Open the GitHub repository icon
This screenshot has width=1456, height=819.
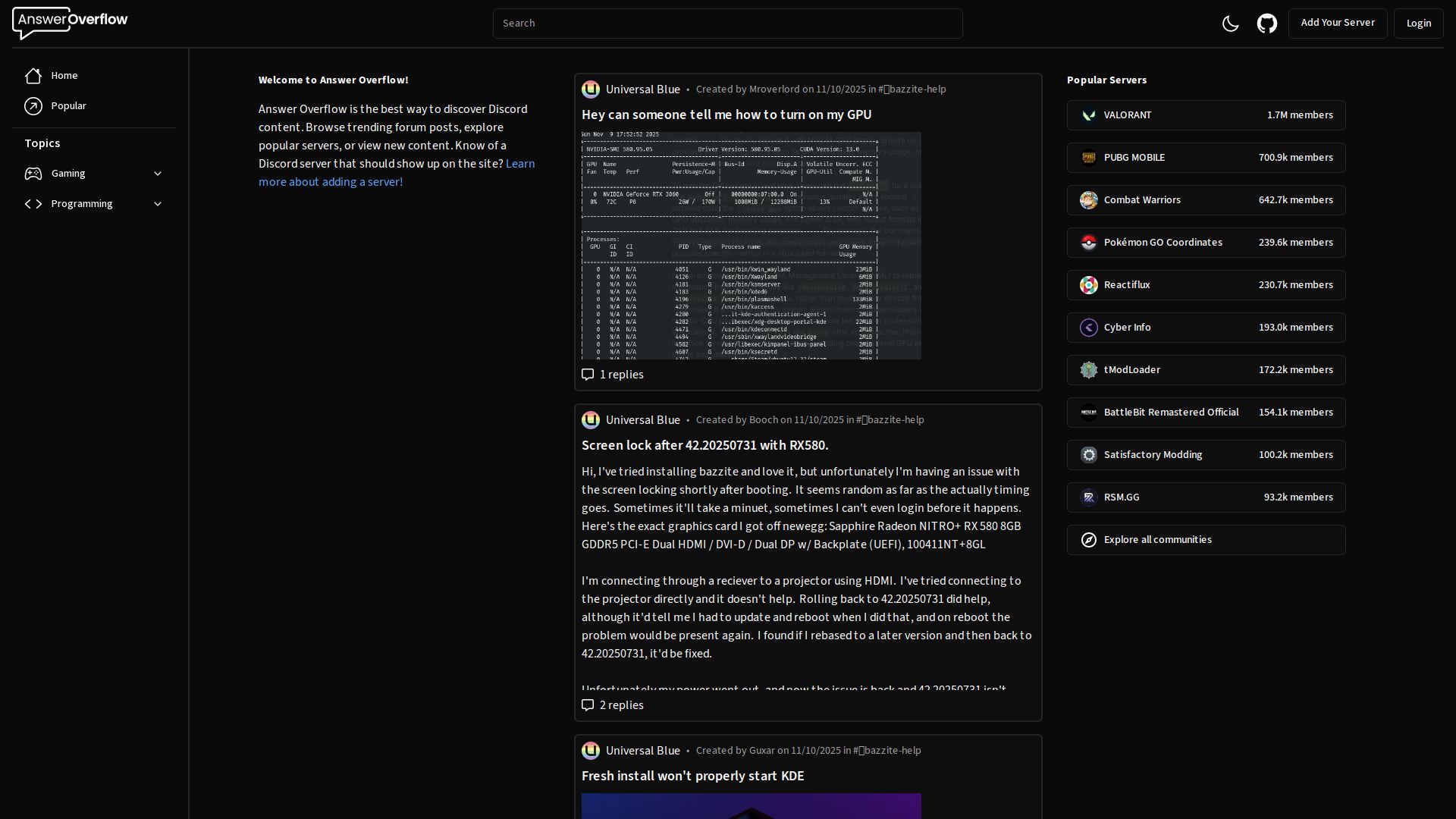(x=1266, y=24)
